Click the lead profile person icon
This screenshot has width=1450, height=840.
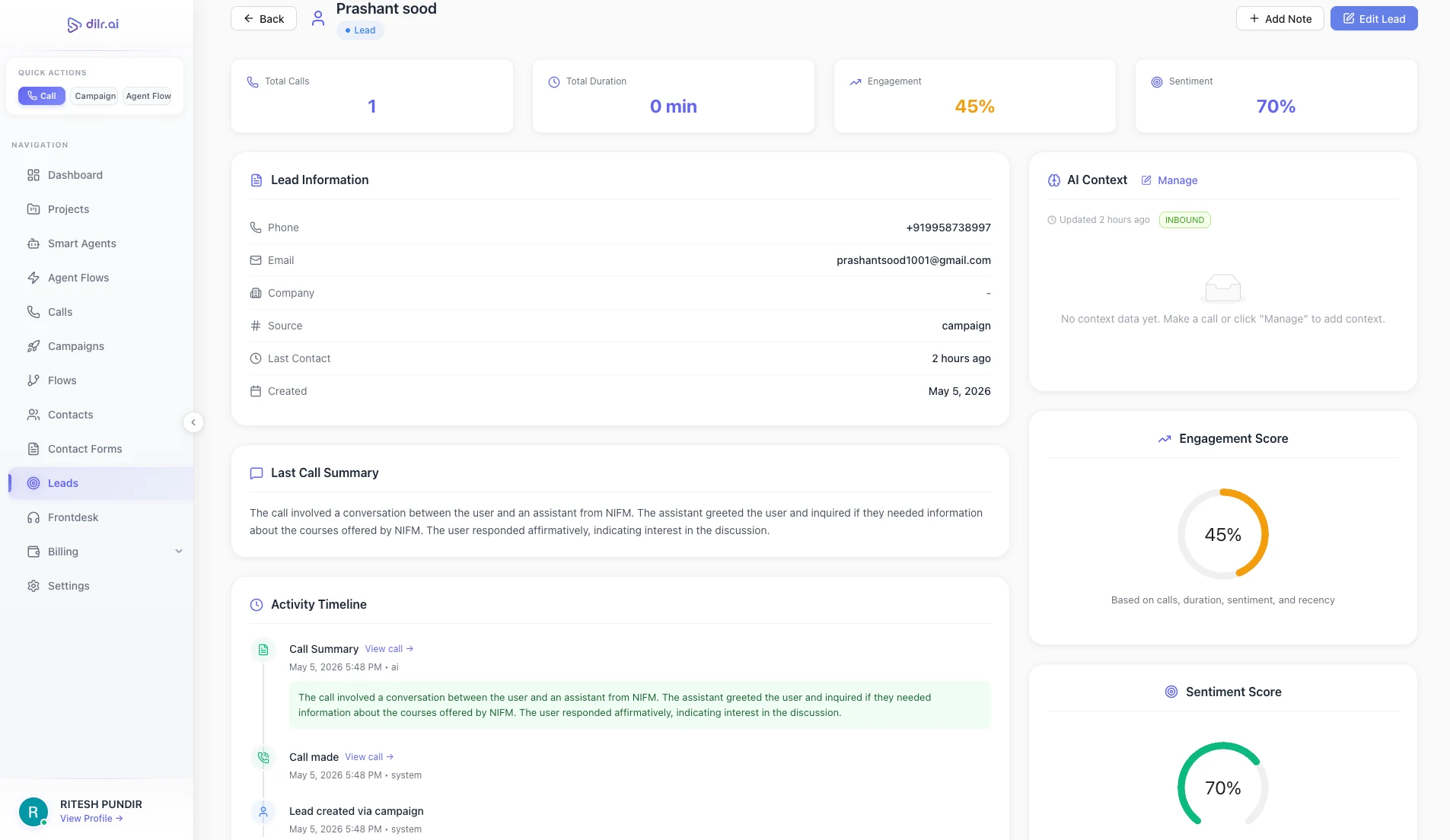tap(318, 18)
